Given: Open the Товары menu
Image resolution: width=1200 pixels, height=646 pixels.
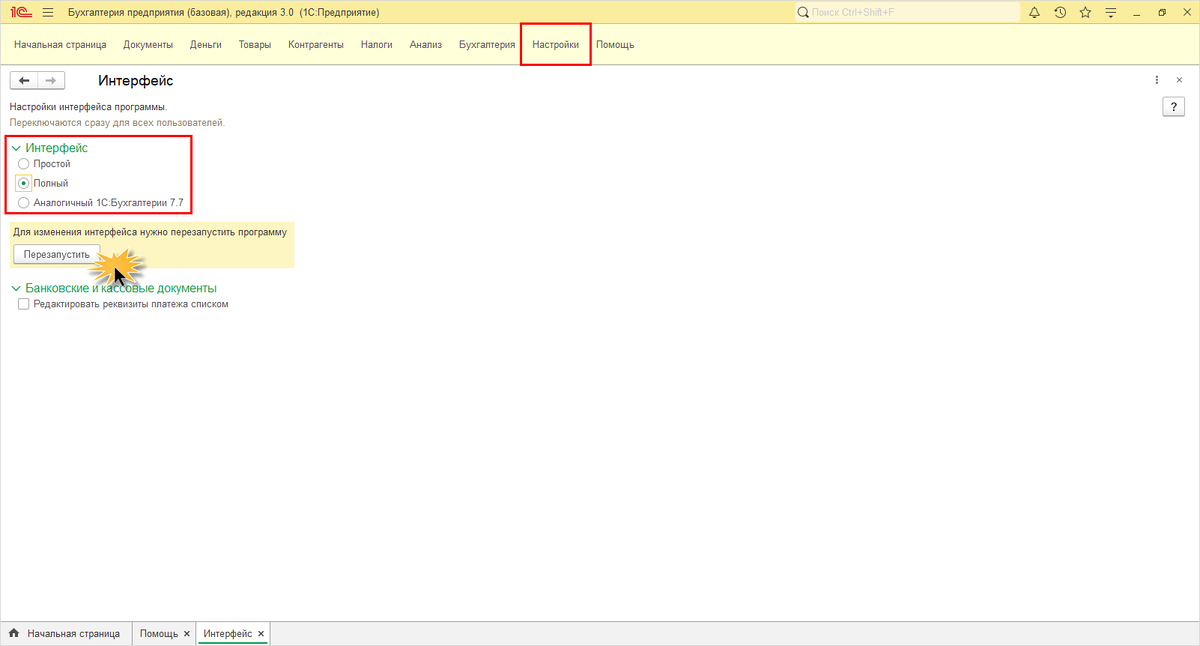Looking at the screenshot, I should pyautogui.click(x=255, y=45).
